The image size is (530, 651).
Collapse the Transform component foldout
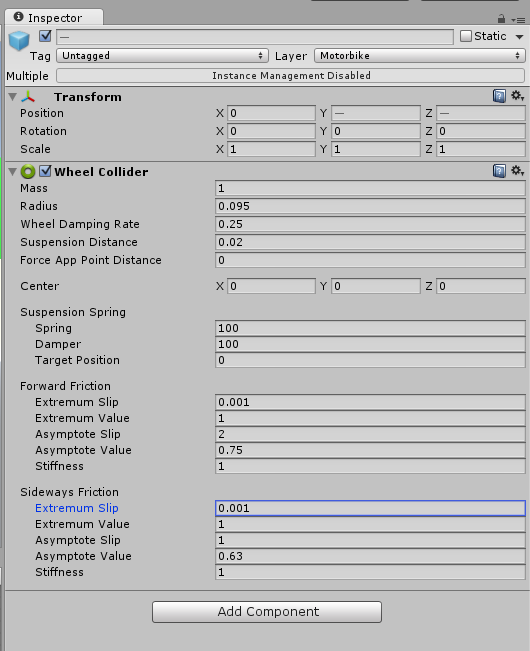[x=12, y=97]
